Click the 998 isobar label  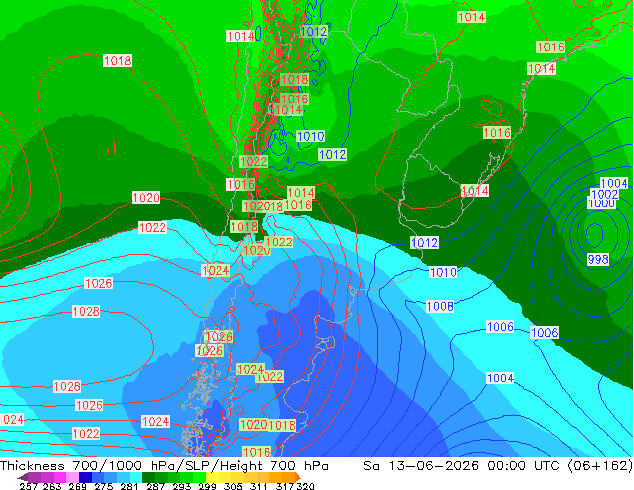click(x=598, y=259)
